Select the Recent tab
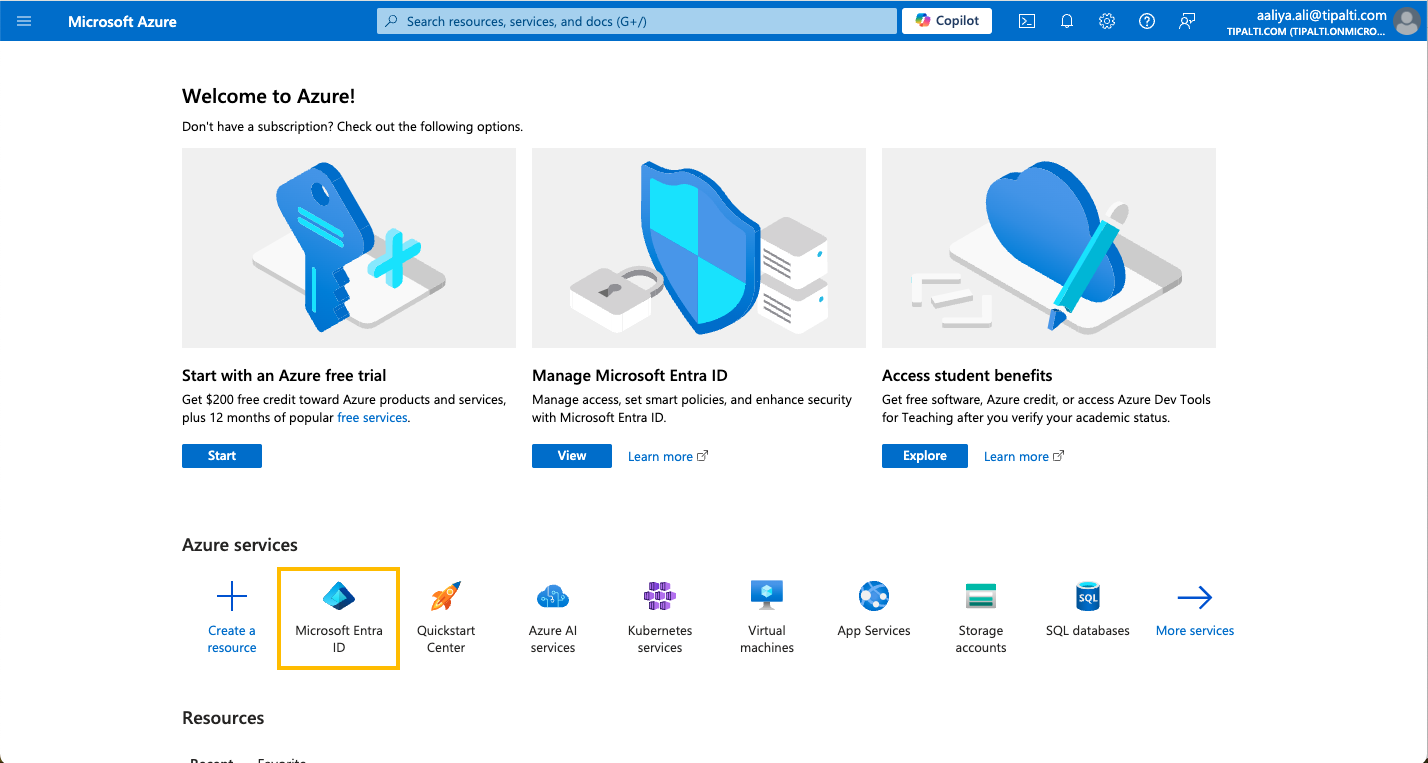The image size is (1428, 763). pos(211,759)
